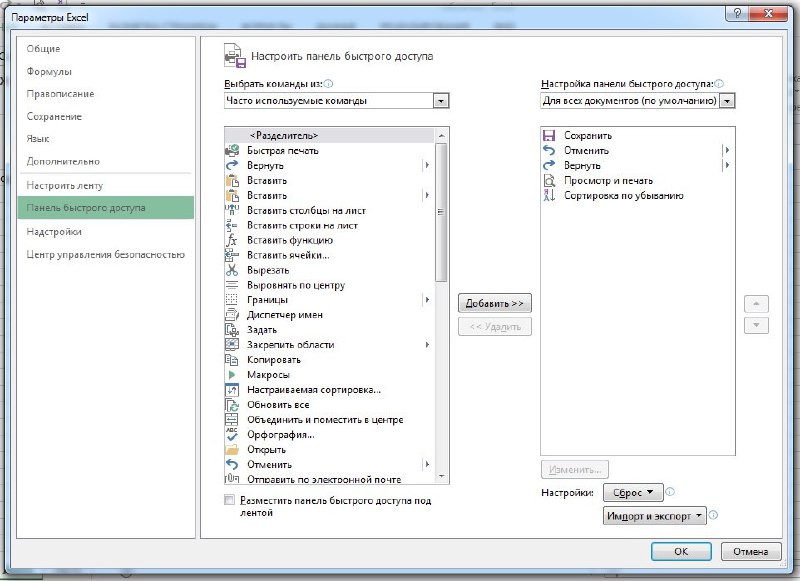Move selected command up with arrow button

756,304
